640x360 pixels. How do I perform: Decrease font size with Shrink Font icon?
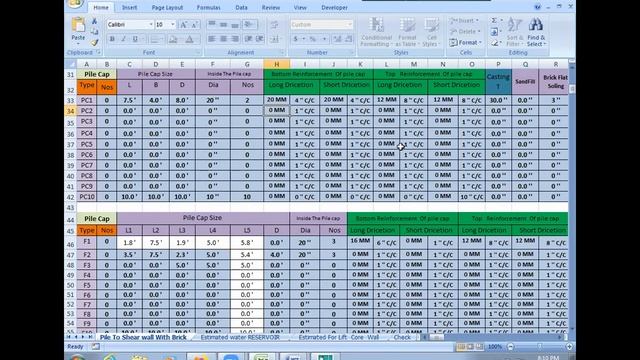click(195, 25)
